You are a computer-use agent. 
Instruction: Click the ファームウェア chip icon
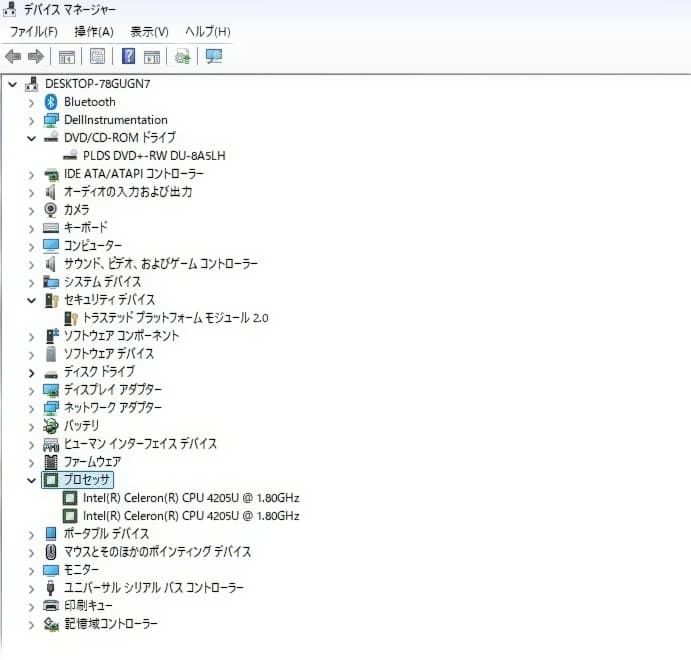(x=51, y=462)
